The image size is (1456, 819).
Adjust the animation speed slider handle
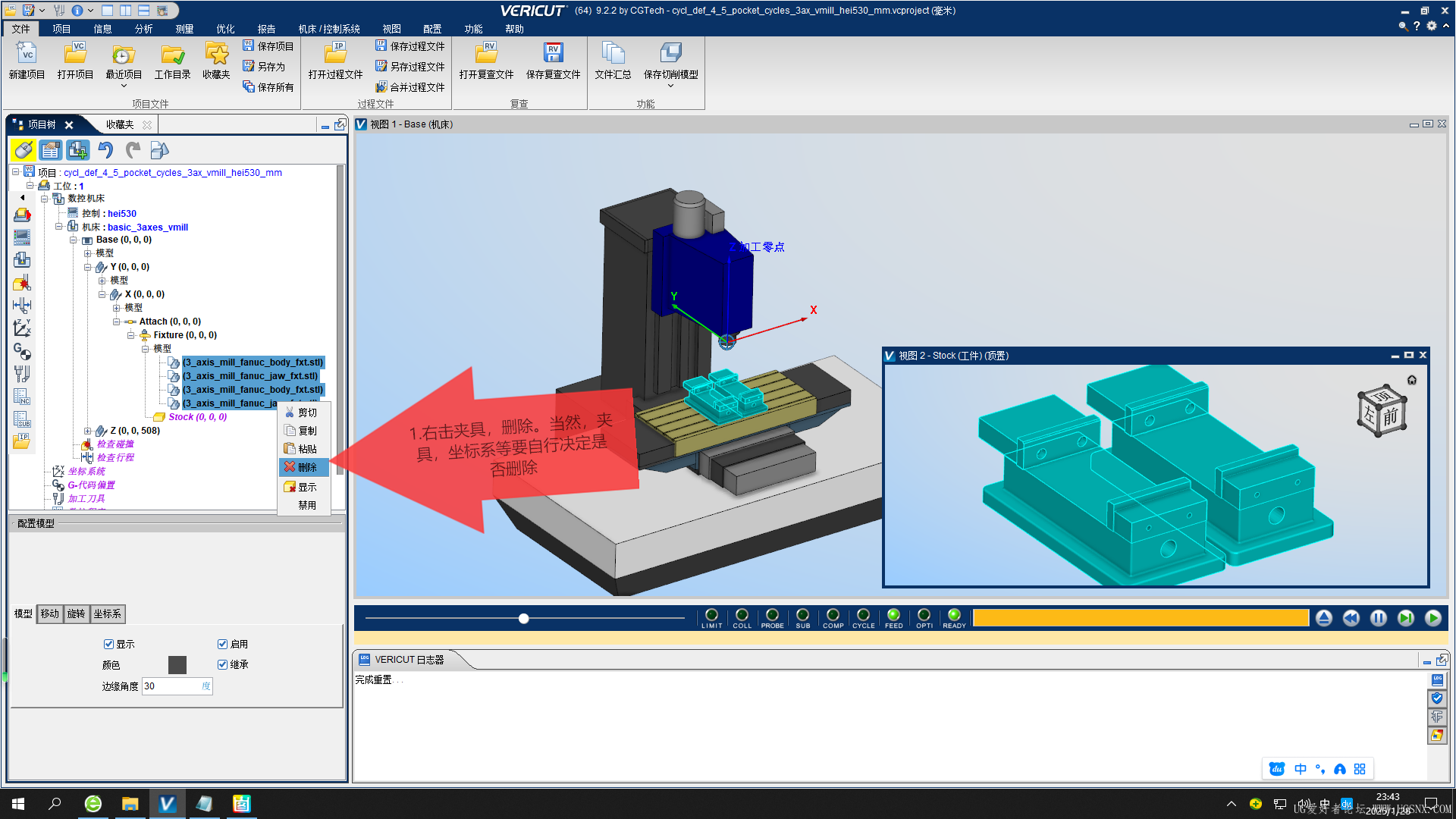coord(523,619)
